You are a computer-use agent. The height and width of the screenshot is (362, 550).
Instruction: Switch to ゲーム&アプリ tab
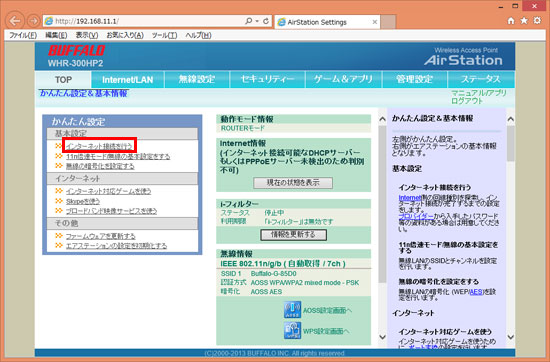(343, 79)
